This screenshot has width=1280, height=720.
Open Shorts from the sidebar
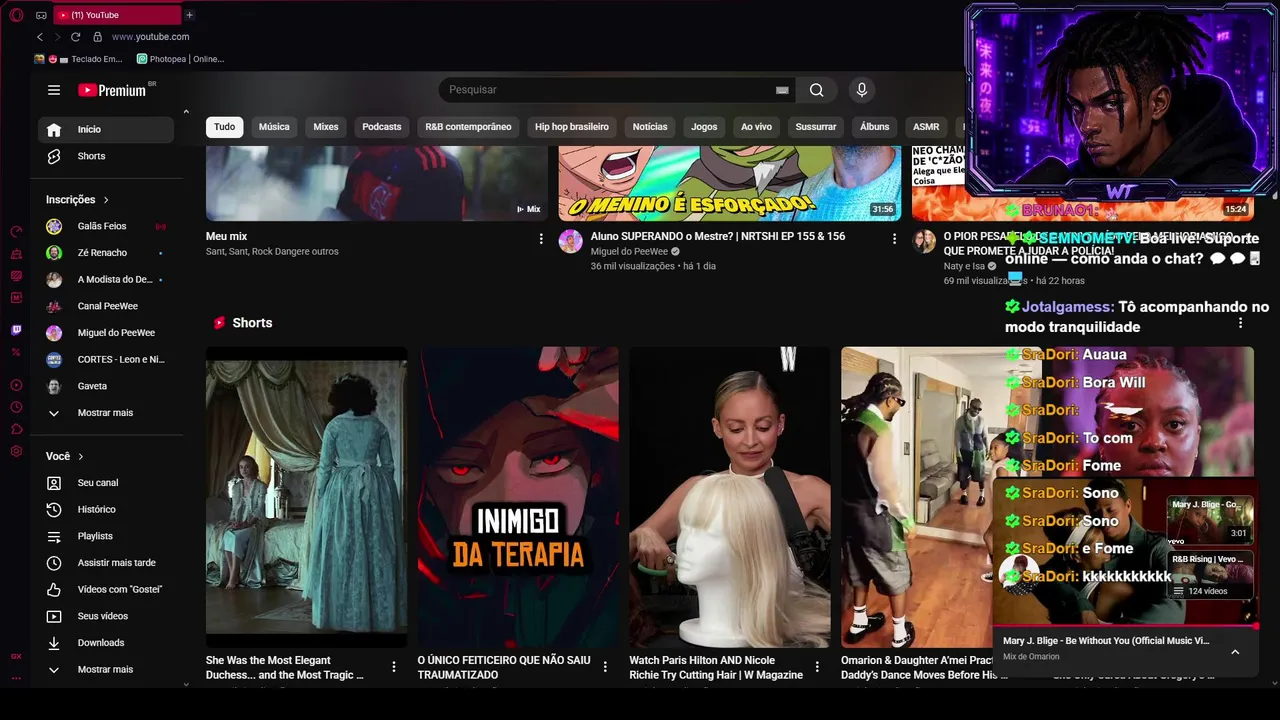[x=106, y=156]
